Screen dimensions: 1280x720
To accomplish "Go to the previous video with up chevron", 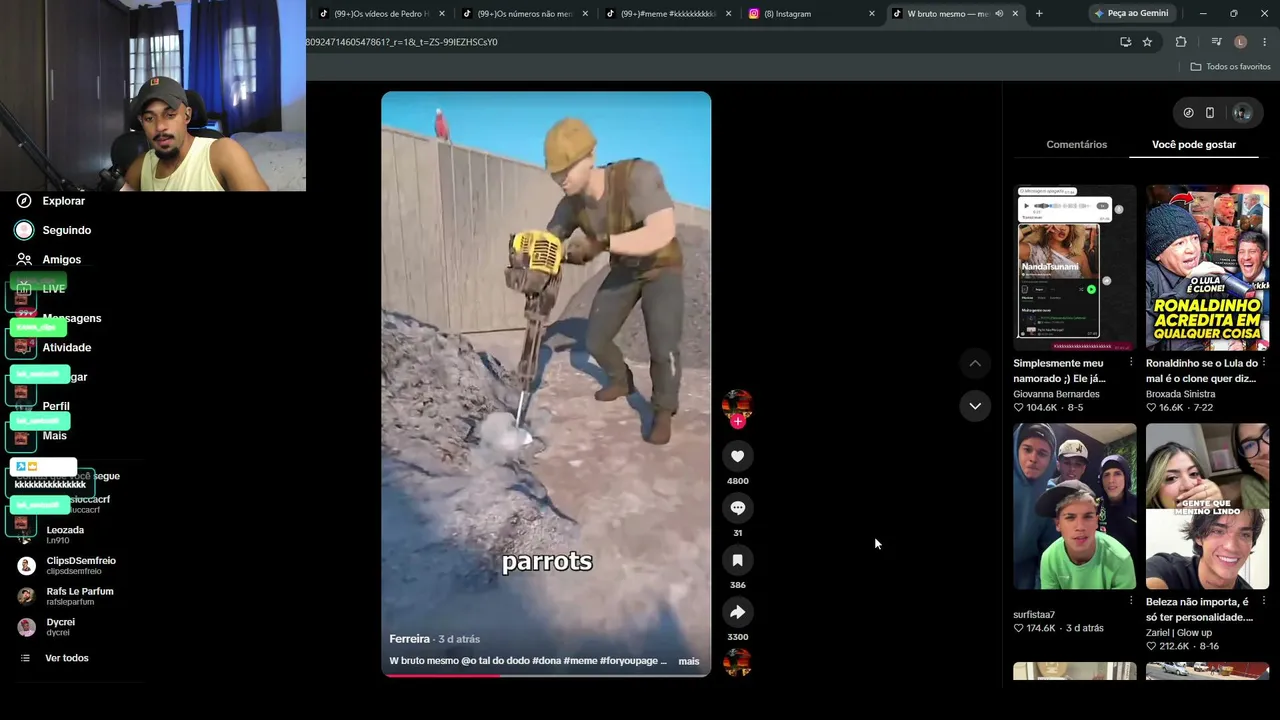I will point(975,363).
